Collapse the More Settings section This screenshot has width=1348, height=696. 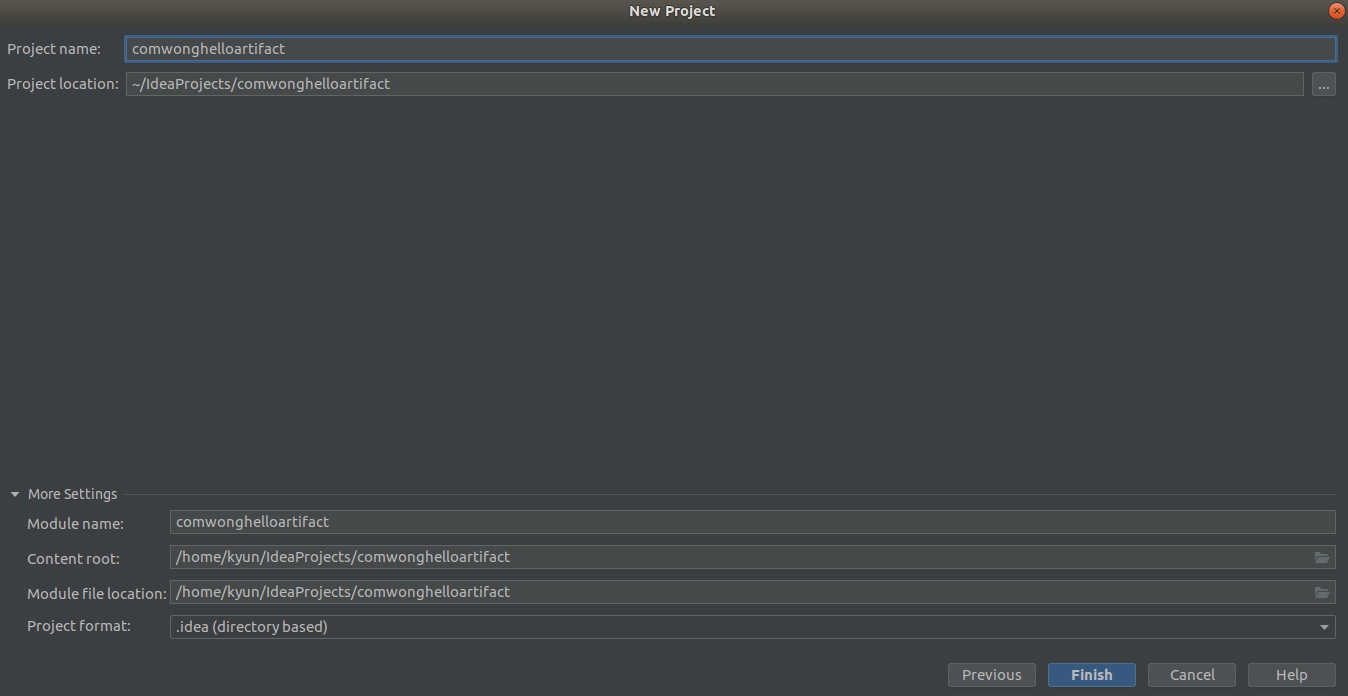click(15, 494)
